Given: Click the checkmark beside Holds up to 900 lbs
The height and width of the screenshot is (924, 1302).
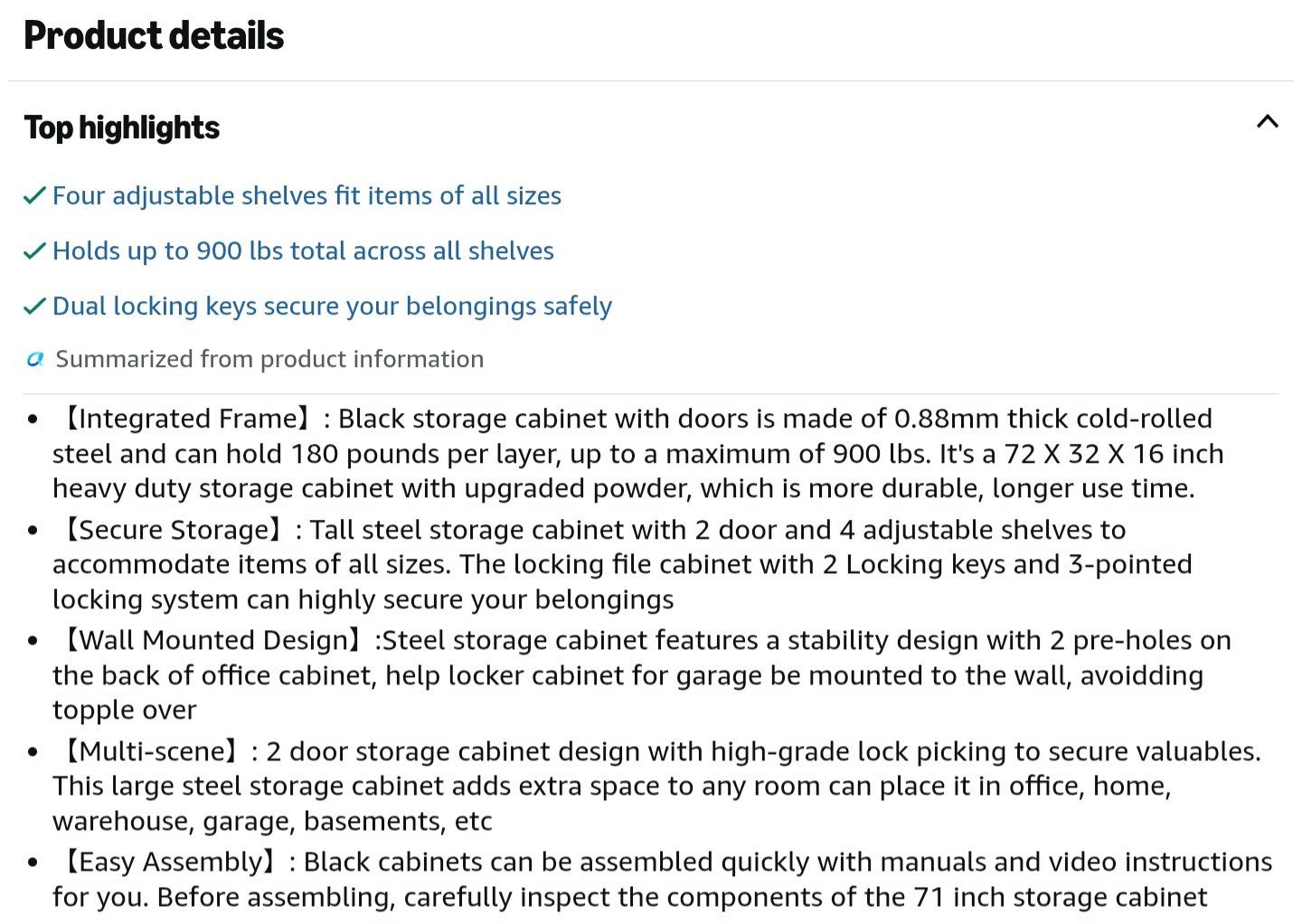Looking at the screenshot, I should click(34, 250).
